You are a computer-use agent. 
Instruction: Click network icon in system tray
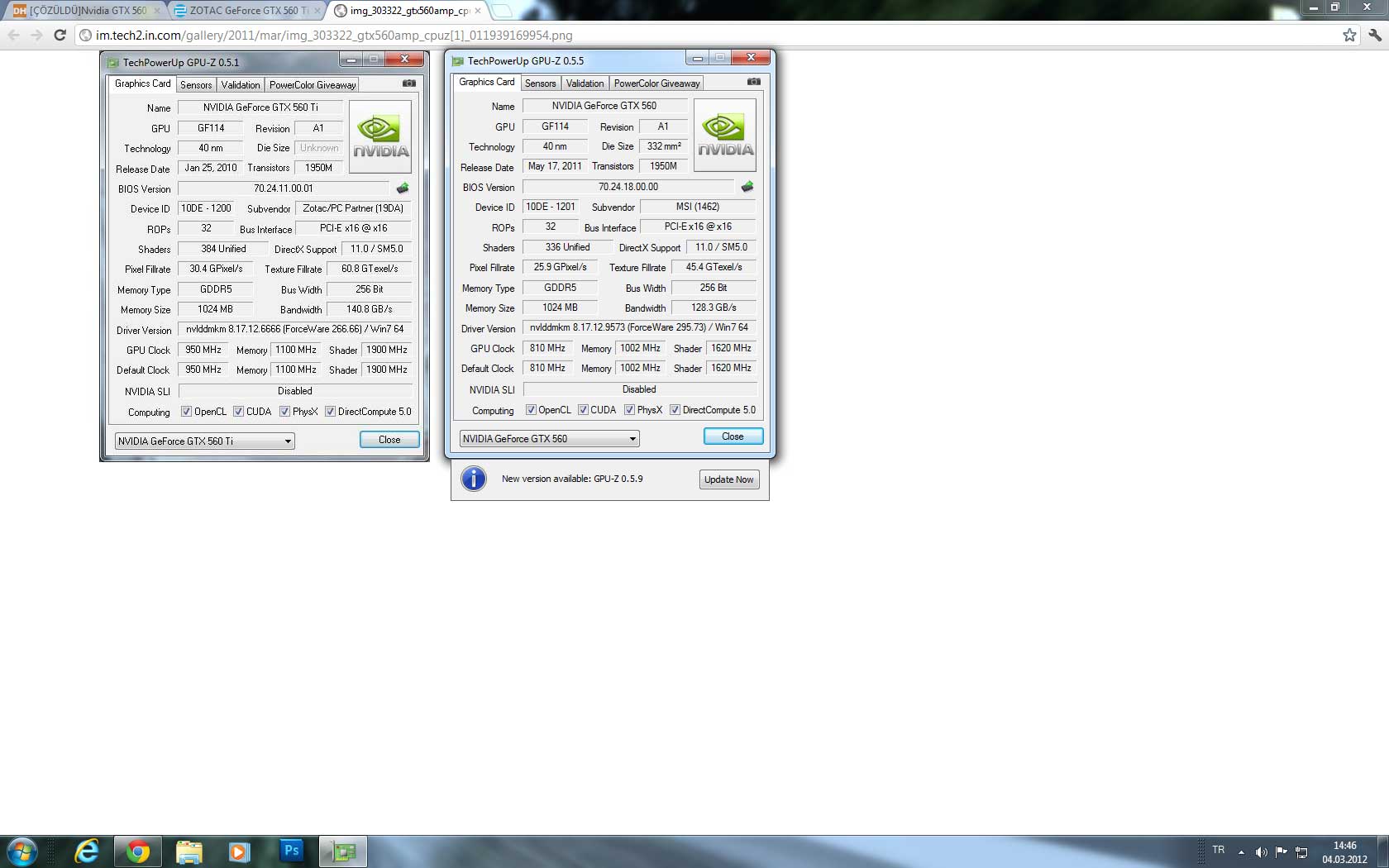(x=1301, y=852)
